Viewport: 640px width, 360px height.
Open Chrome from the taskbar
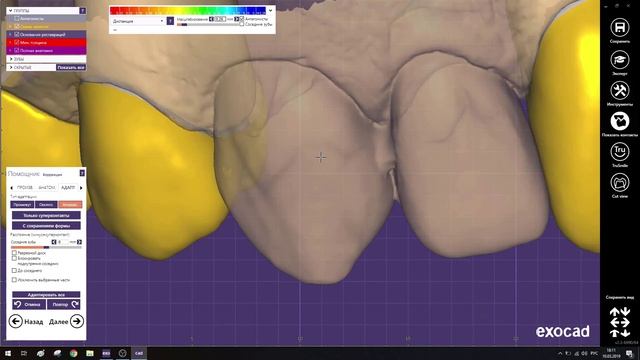[73, 353]
